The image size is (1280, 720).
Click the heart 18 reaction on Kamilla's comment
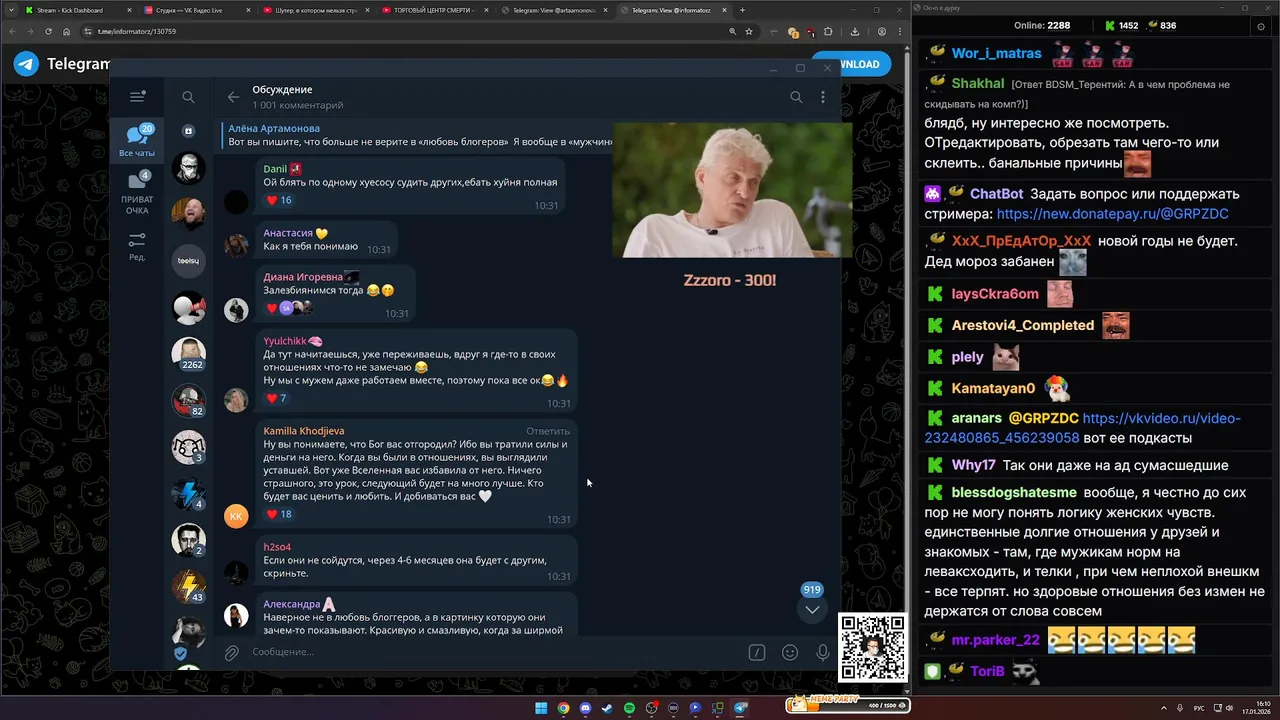[279, 514]
